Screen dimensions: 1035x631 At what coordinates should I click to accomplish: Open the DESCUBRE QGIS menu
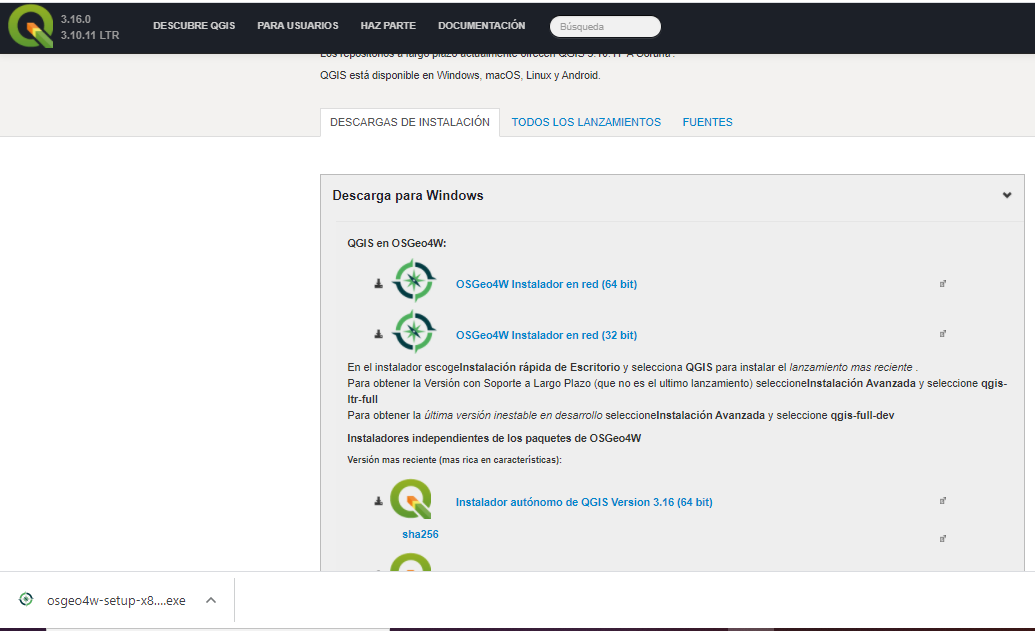click(194, 26)
